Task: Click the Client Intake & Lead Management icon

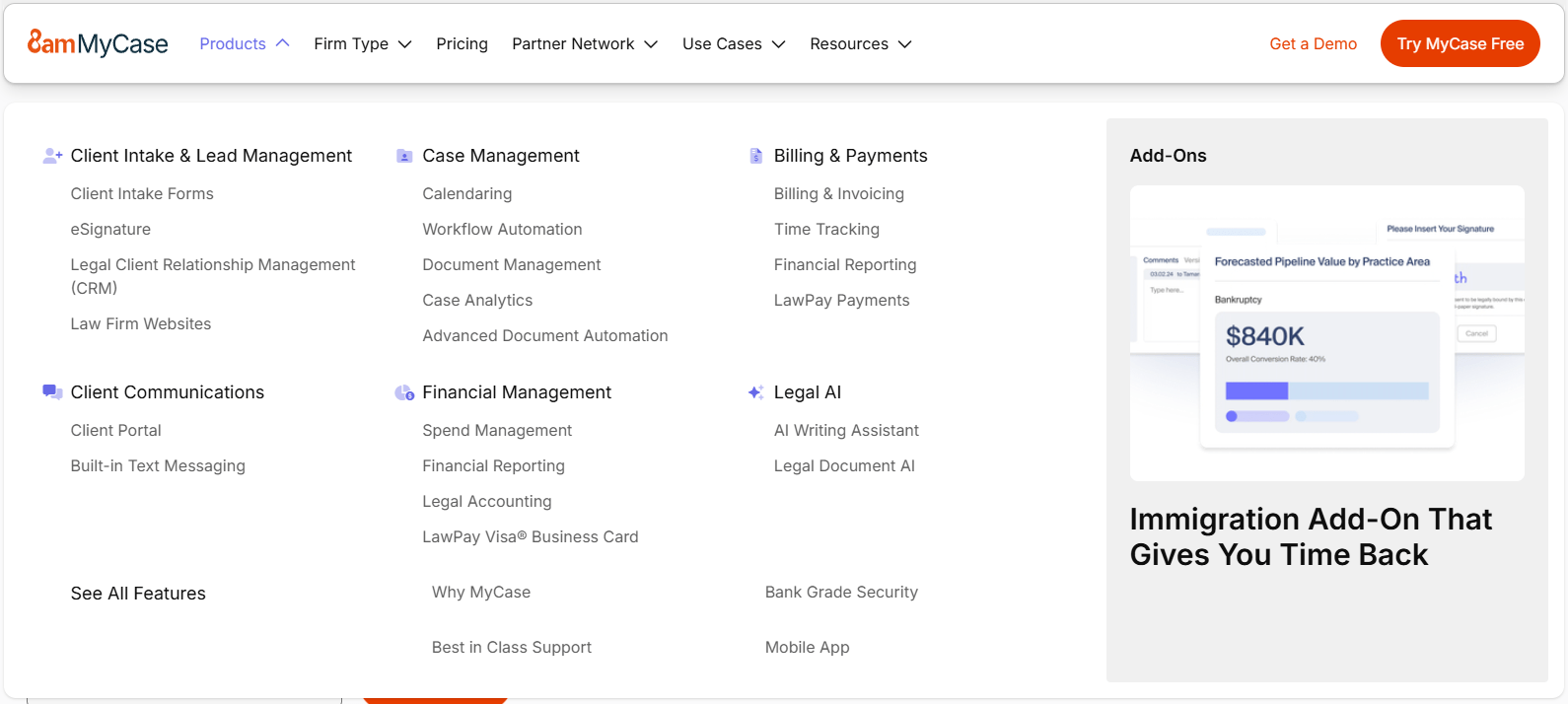Action: point(52,156)
